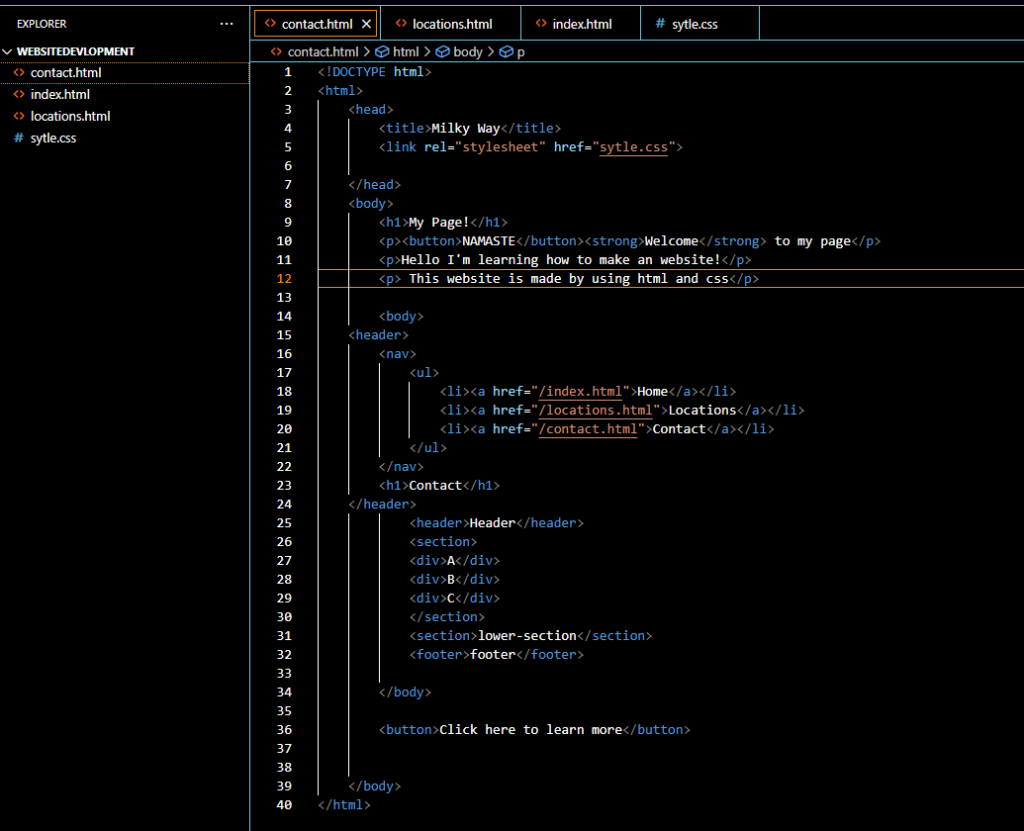The image size is (1024, 831).
Task: Click HTML file icon beside index.html in Explorer
Action: click(x=18, y=94)
